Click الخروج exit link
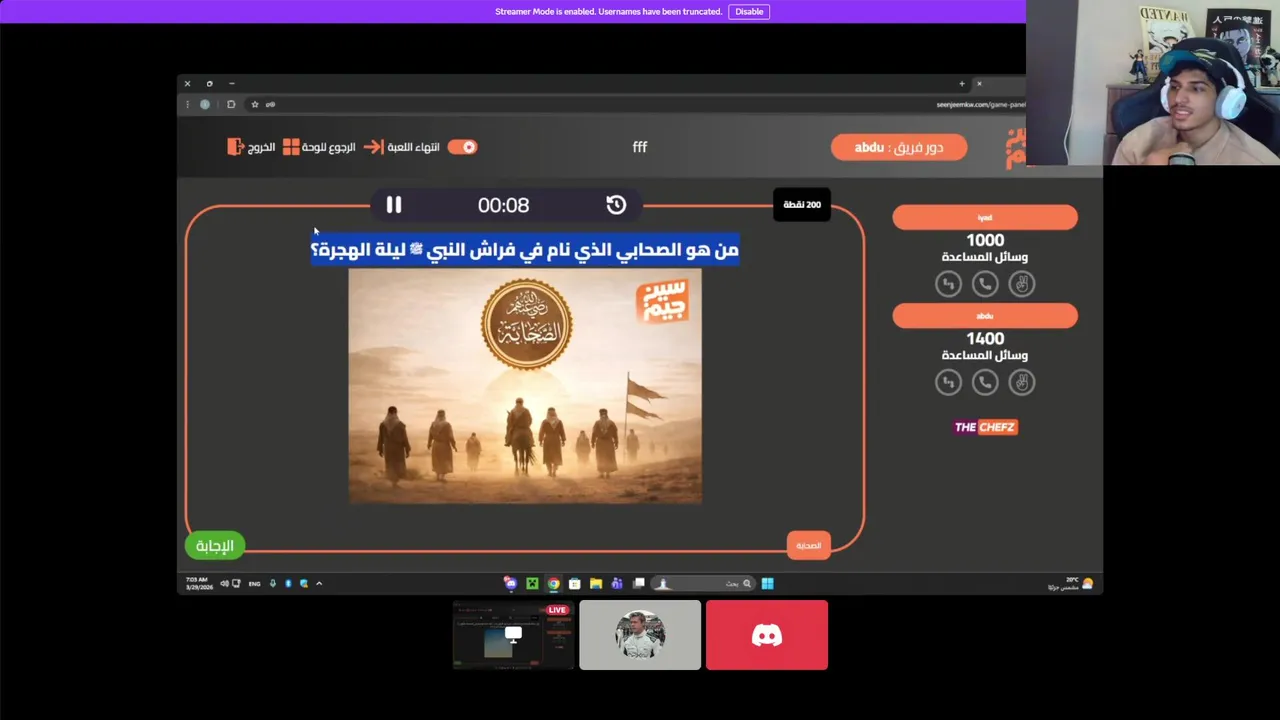The height and width of the screenshot is (720, 1280). (x=261, y=147)
